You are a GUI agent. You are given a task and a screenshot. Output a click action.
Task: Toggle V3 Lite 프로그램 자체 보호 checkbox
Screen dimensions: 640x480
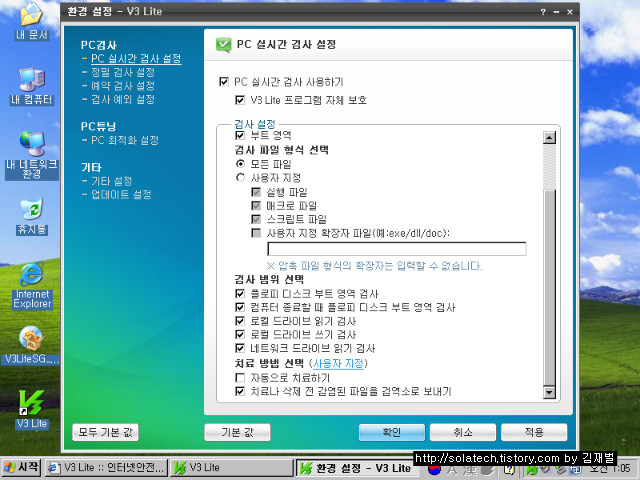point(240,100)
